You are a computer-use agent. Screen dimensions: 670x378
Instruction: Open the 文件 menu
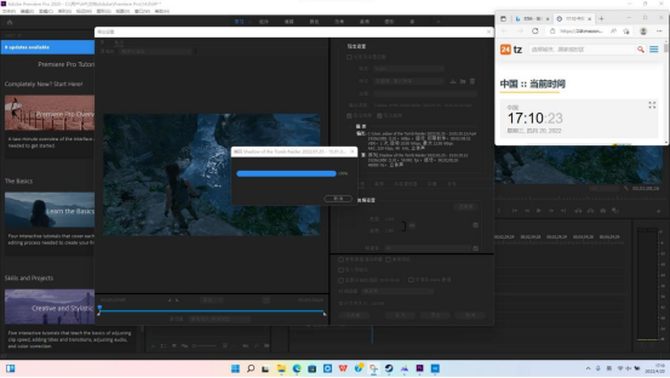(x=9, y=11)
